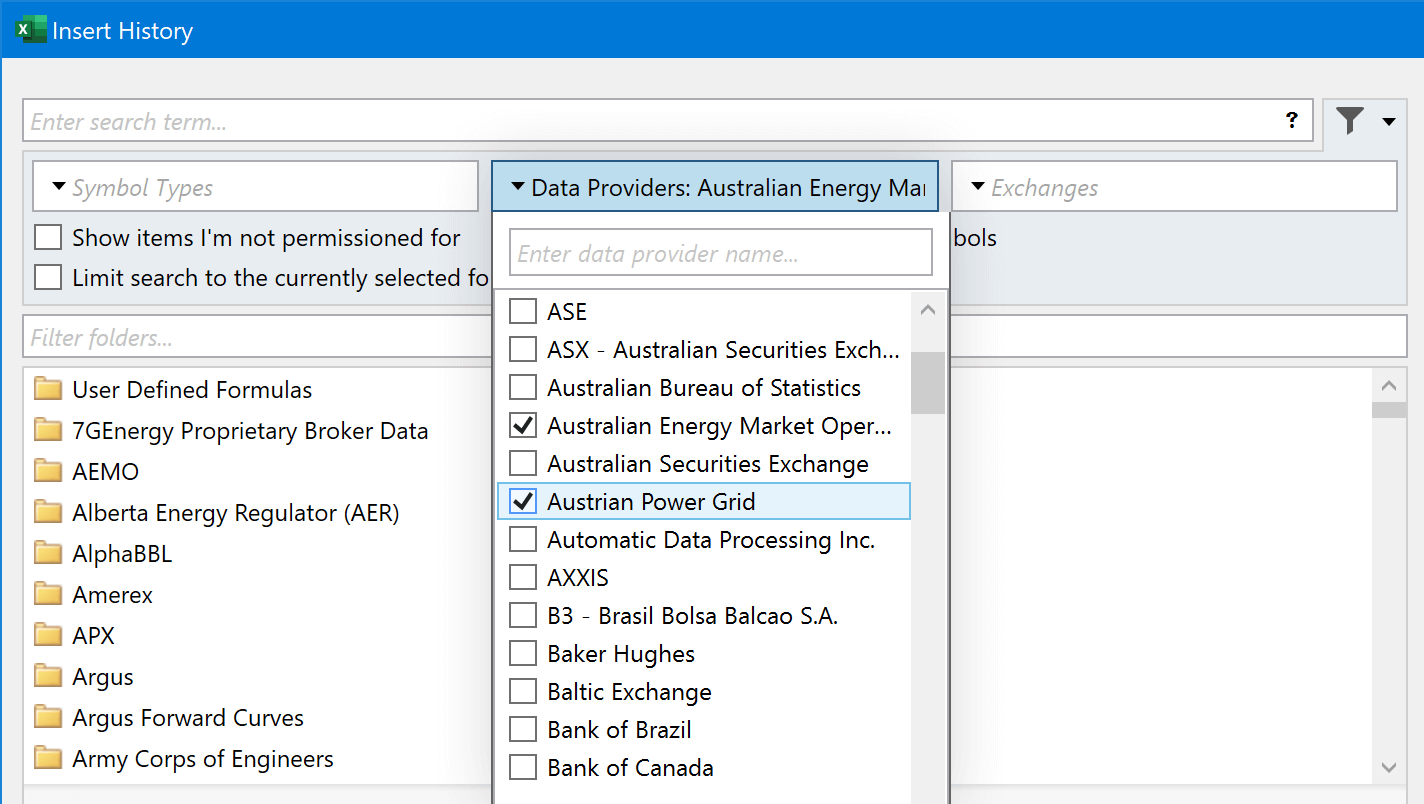Check the AXXIS provider
The height and width of the screenshot is (804, 1424).
(523, 578)
